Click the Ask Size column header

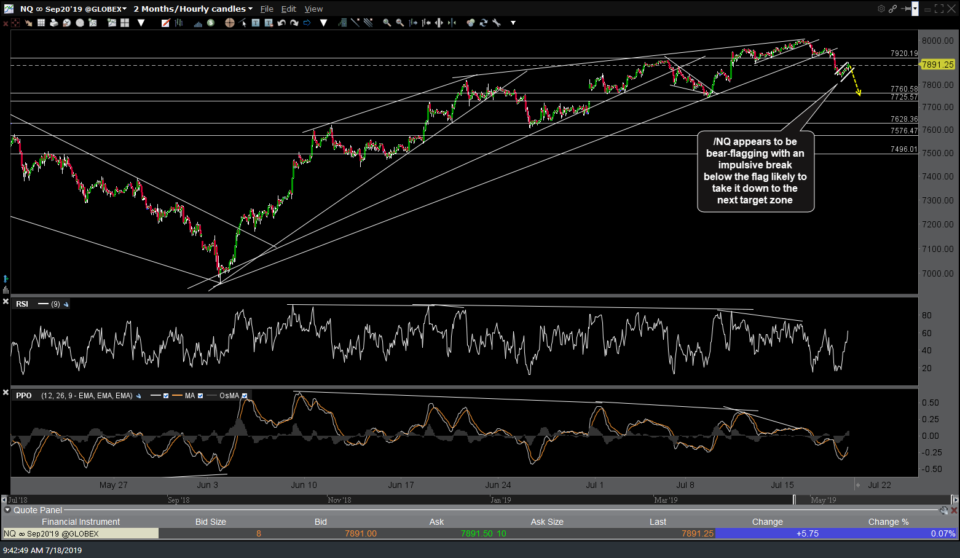click(547, 522)
